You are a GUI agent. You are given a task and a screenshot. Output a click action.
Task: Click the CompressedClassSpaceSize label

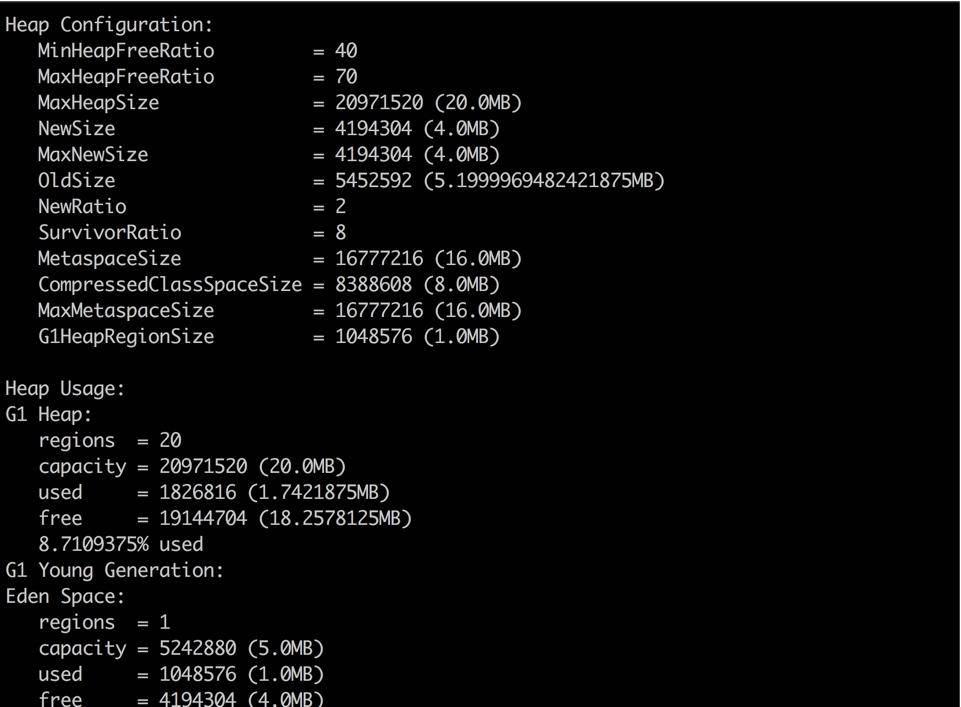coord(170,285)
